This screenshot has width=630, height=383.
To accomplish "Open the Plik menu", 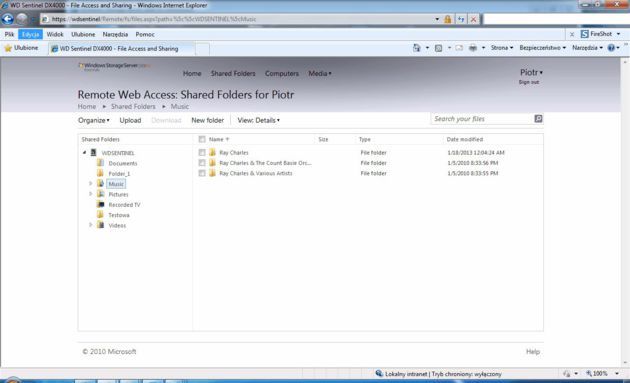I will pos(9,35).
